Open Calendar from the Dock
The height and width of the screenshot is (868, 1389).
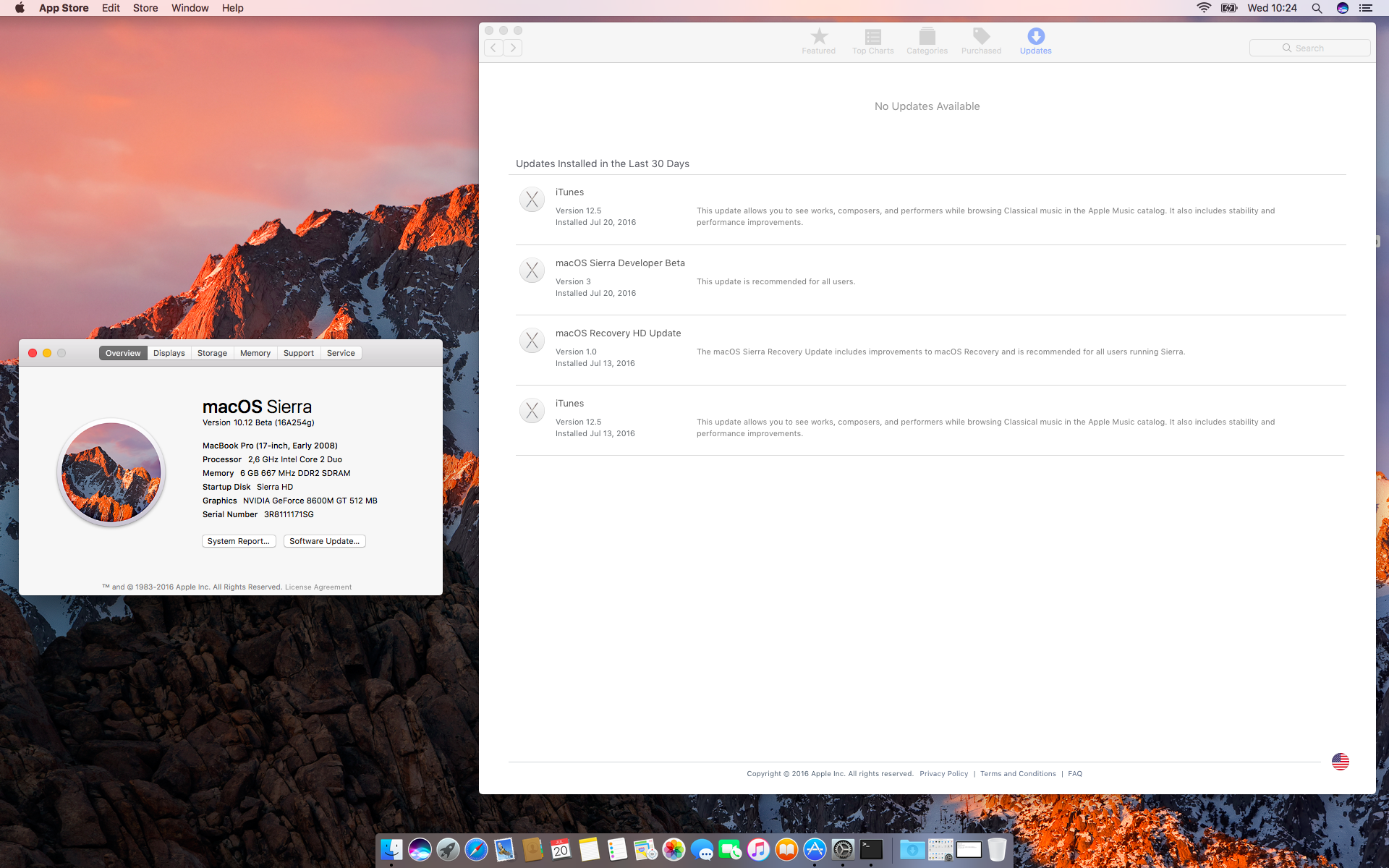click(x=561, y=849)
